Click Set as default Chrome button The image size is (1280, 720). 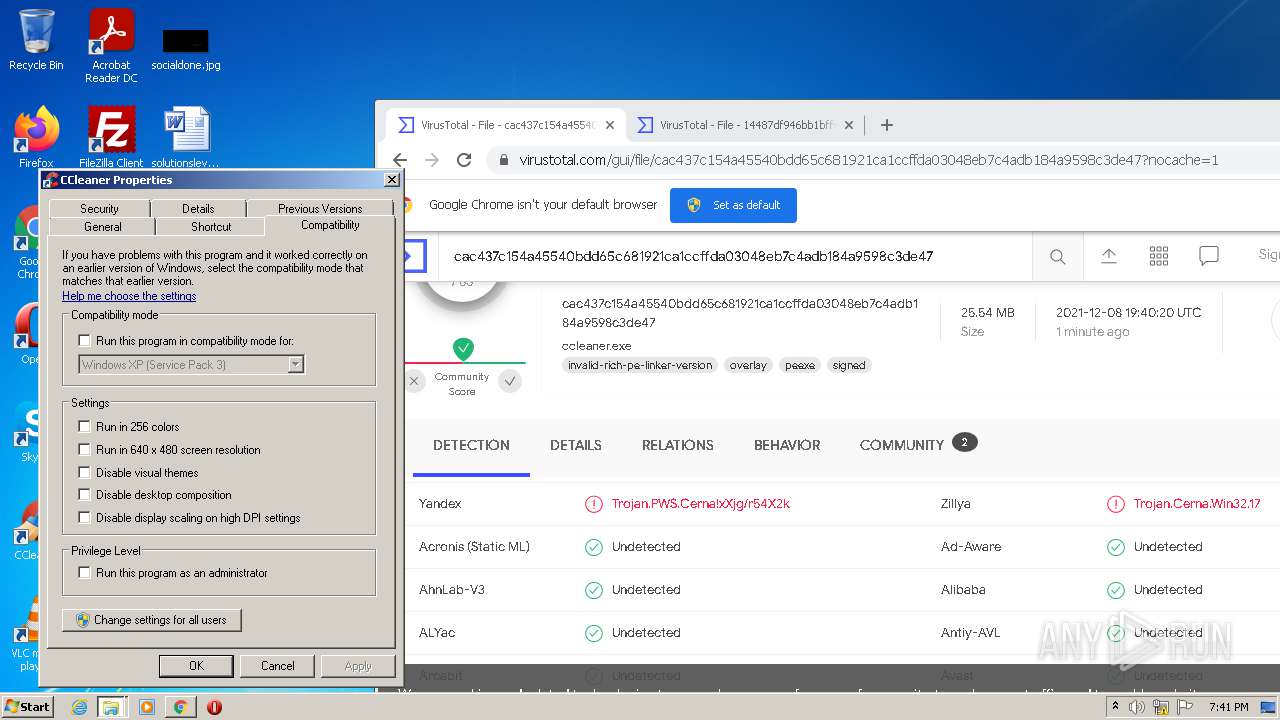click(x=733, y=205)
